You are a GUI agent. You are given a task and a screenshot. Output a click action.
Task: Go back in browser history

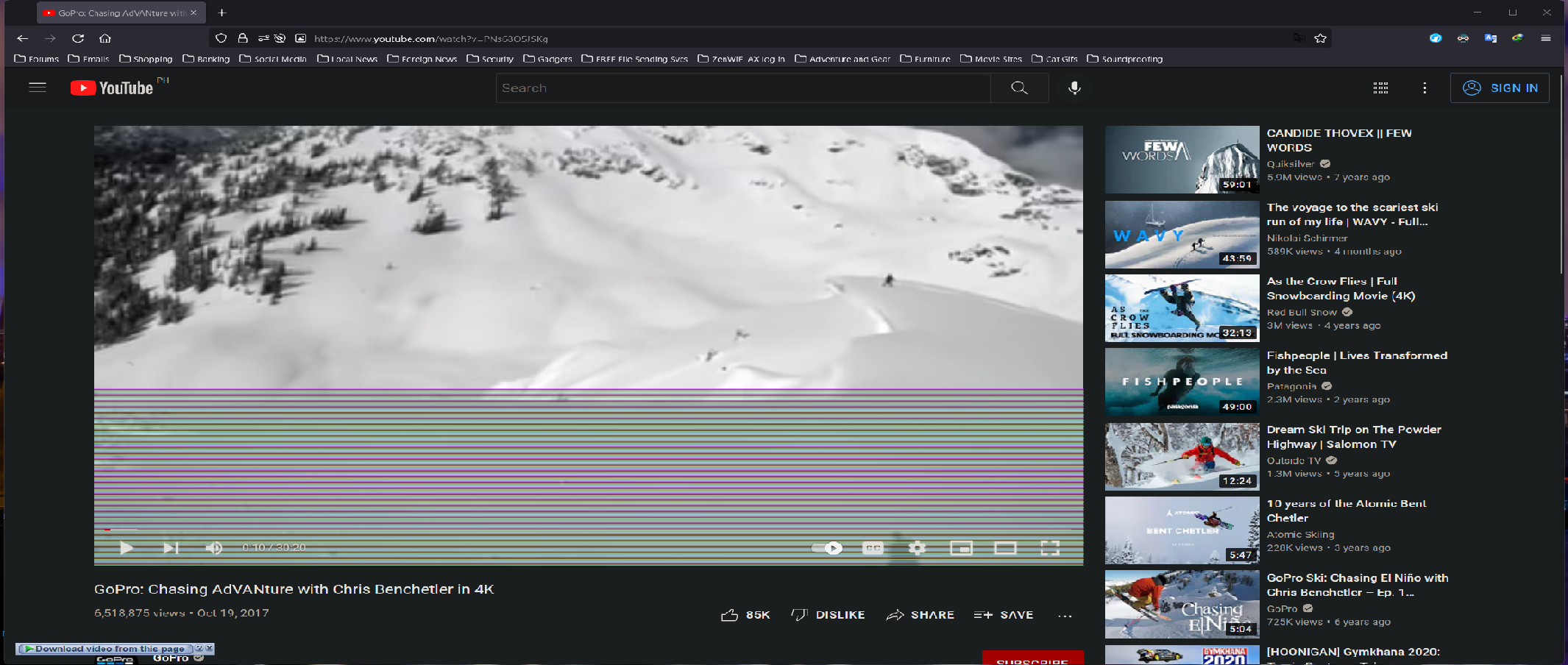[23, 38]
